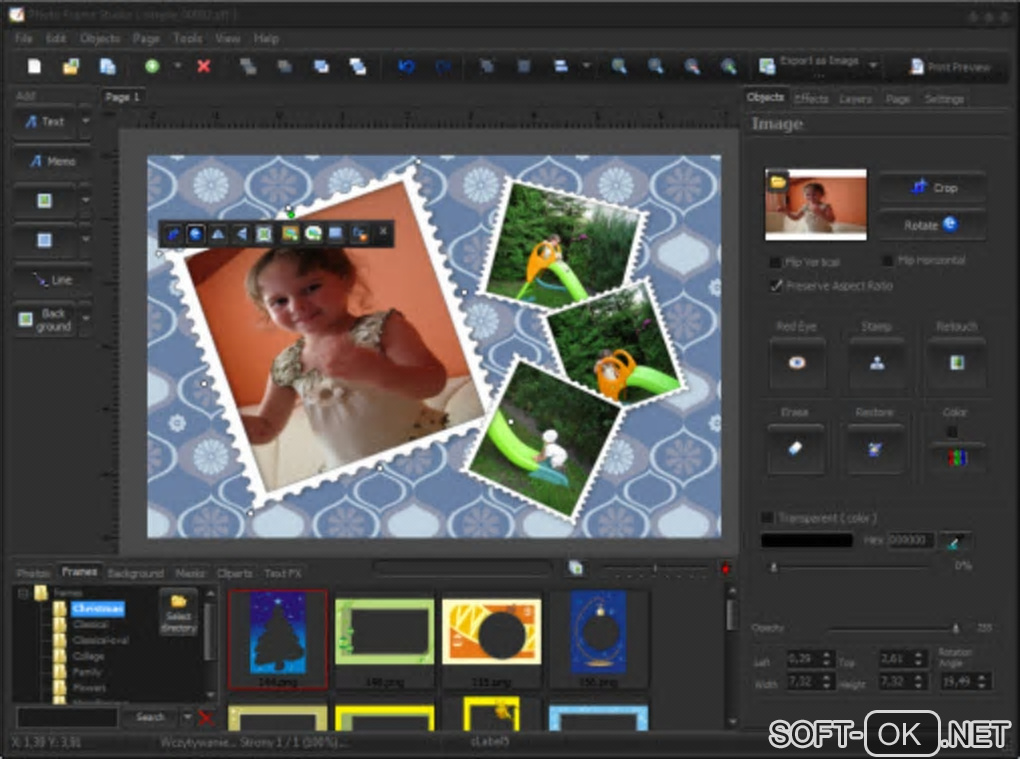Increase the Left position stepper
Image resolution: width=1020 pixels, height=759 pixels.
click(826, 656)
